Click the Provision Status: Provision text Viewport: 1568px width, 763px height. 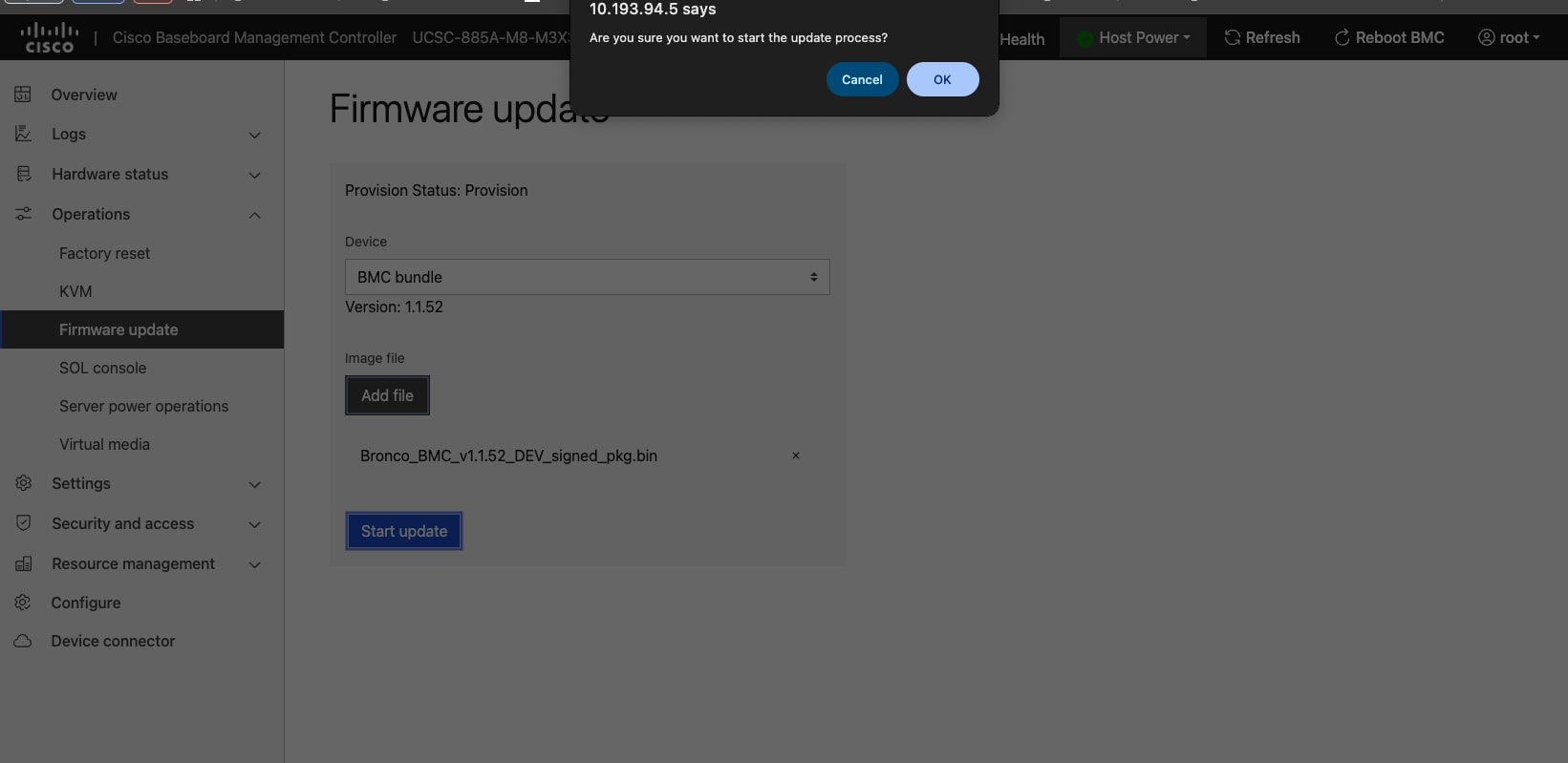pyautogui.click(x=436, y=190)
